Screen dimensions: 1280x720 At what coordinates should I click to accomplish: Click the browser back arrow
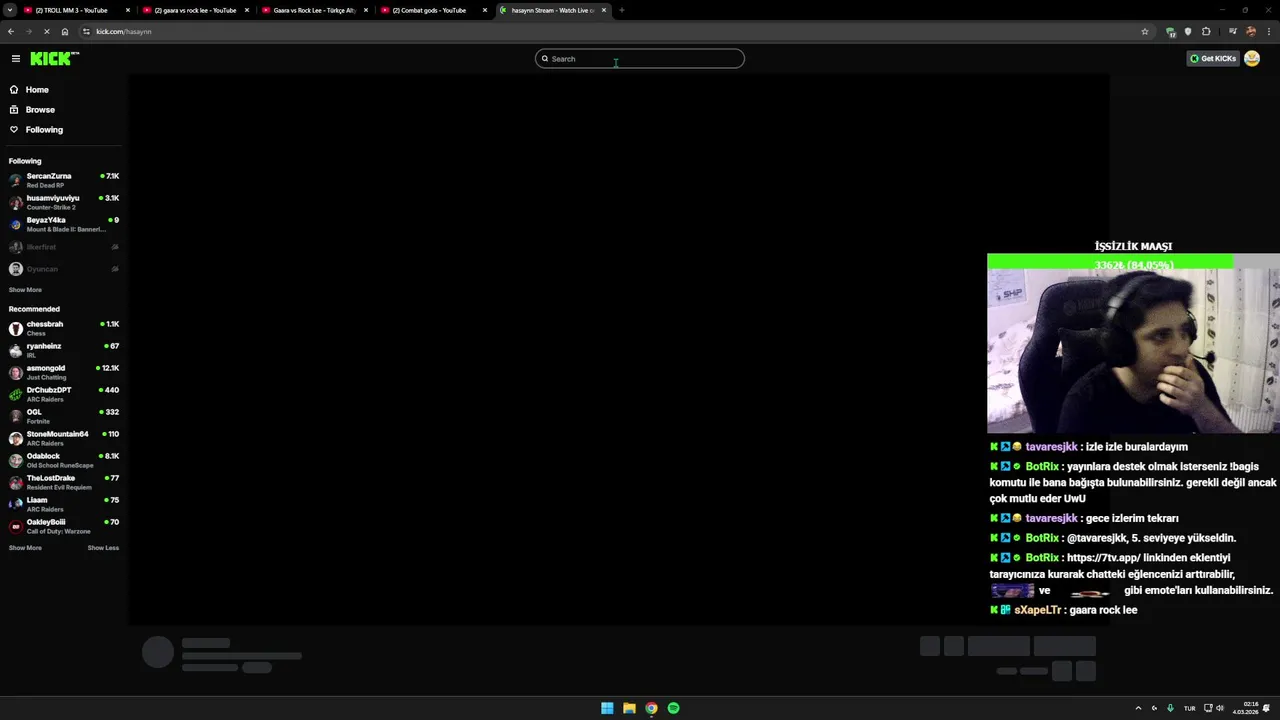click(11, 31)
